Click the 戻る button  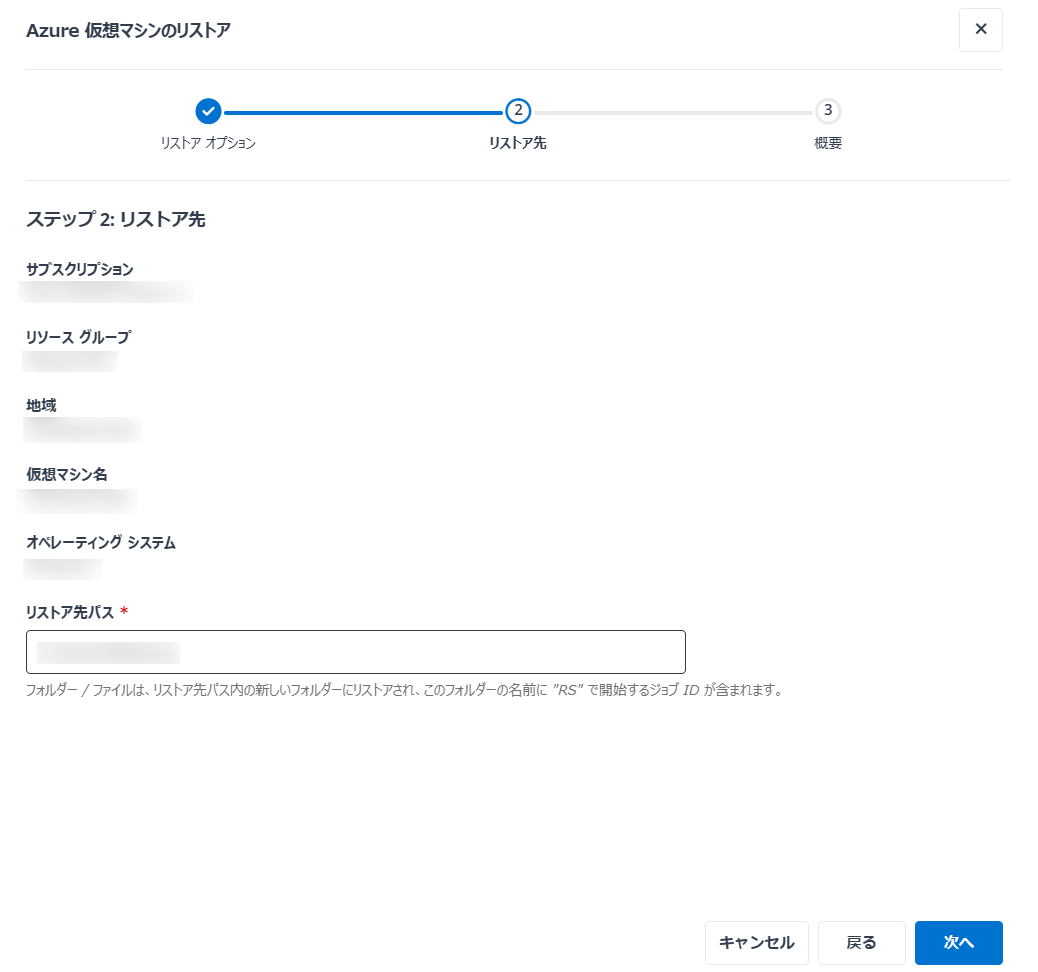click(861, 942)
